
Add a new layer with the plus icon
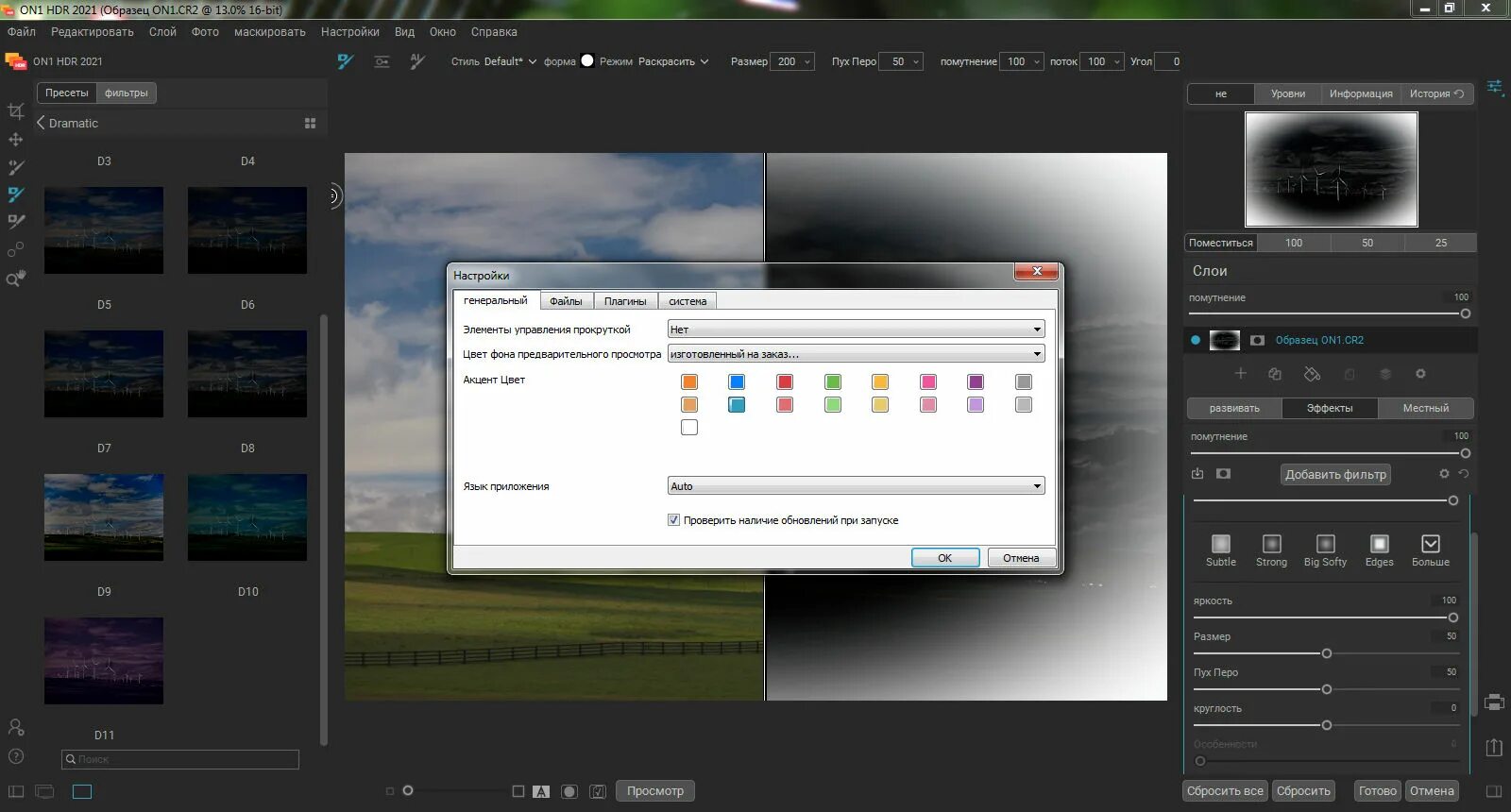click(x=1241, y=374)
